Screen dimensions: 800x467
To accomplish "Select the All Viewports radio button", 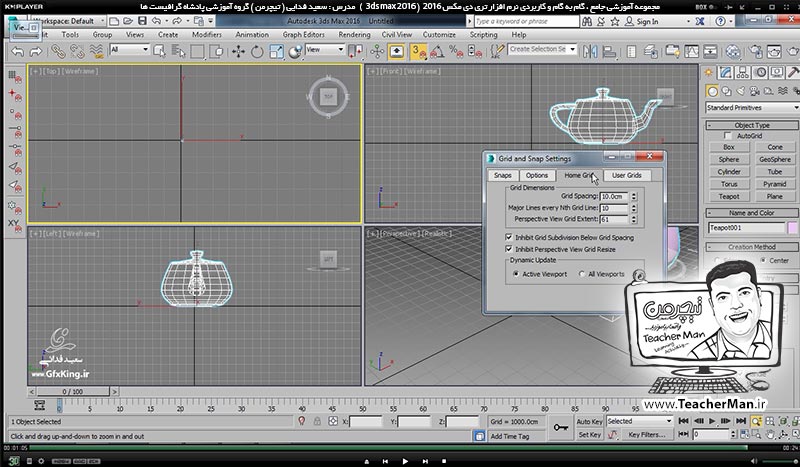I will coord(582,274).
